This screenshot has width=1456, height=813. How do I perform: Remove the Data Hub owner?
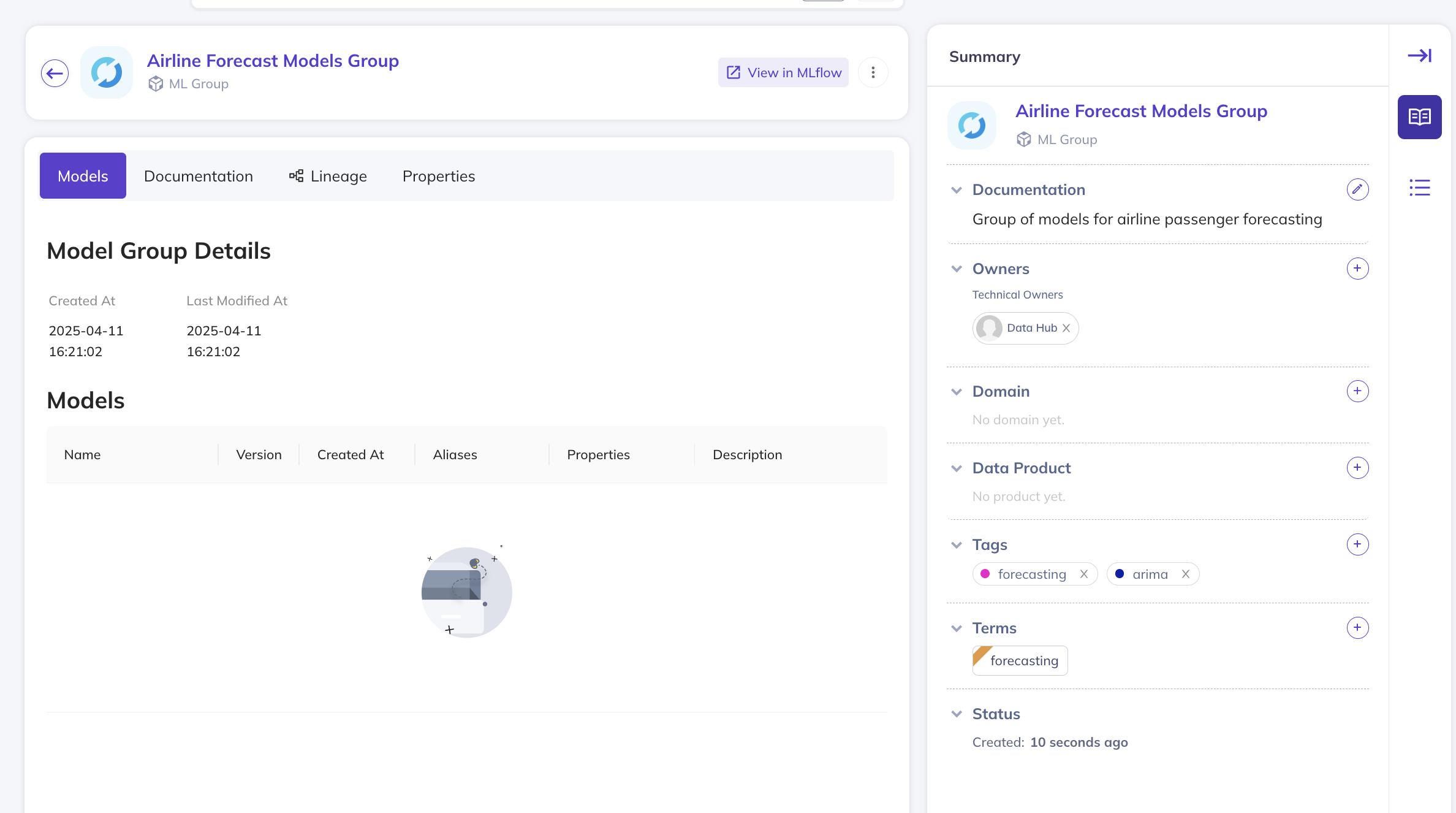(x=1066, y=328)
